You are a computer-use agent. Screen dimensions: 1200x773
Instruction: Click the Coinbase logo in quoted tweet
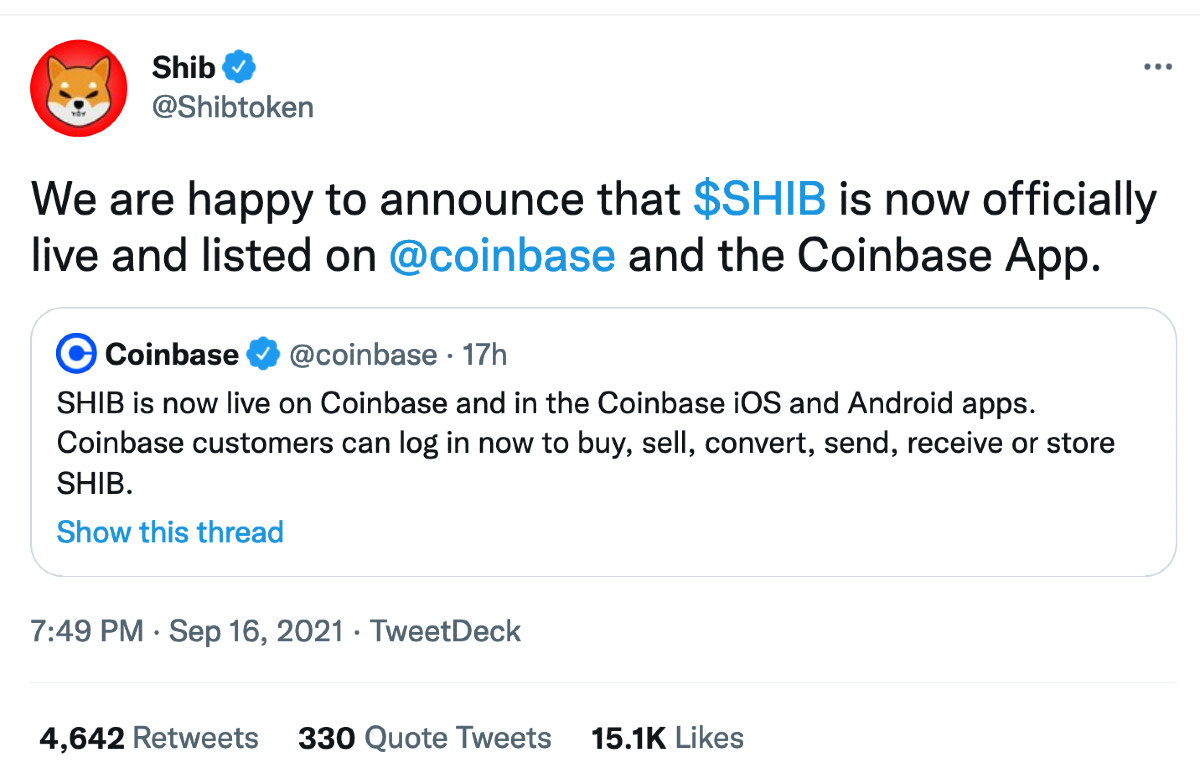pos(79,354)
